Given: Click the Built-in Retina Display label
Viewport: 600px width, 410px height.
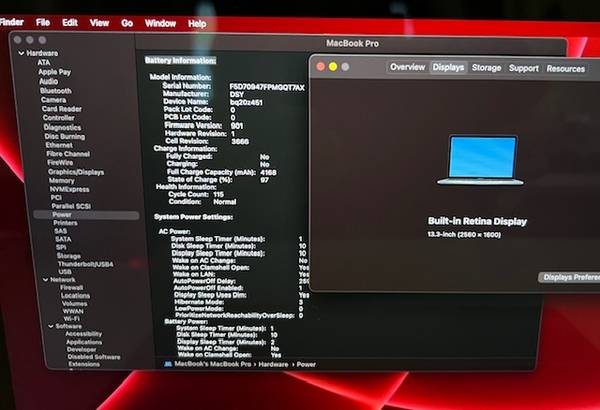Looking at the screenshot, I should [x=477, y=221].
